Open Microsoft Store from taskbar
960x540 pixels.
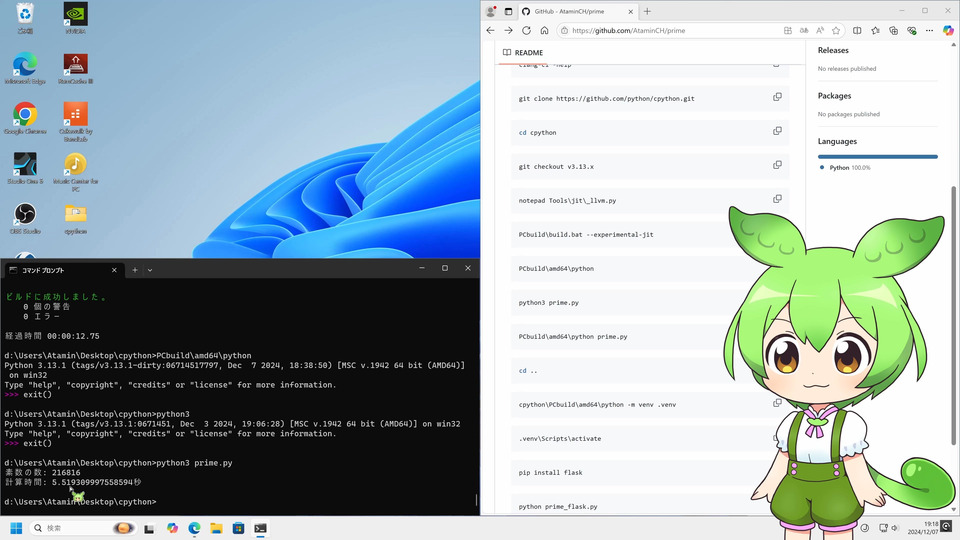pos(238,528)
